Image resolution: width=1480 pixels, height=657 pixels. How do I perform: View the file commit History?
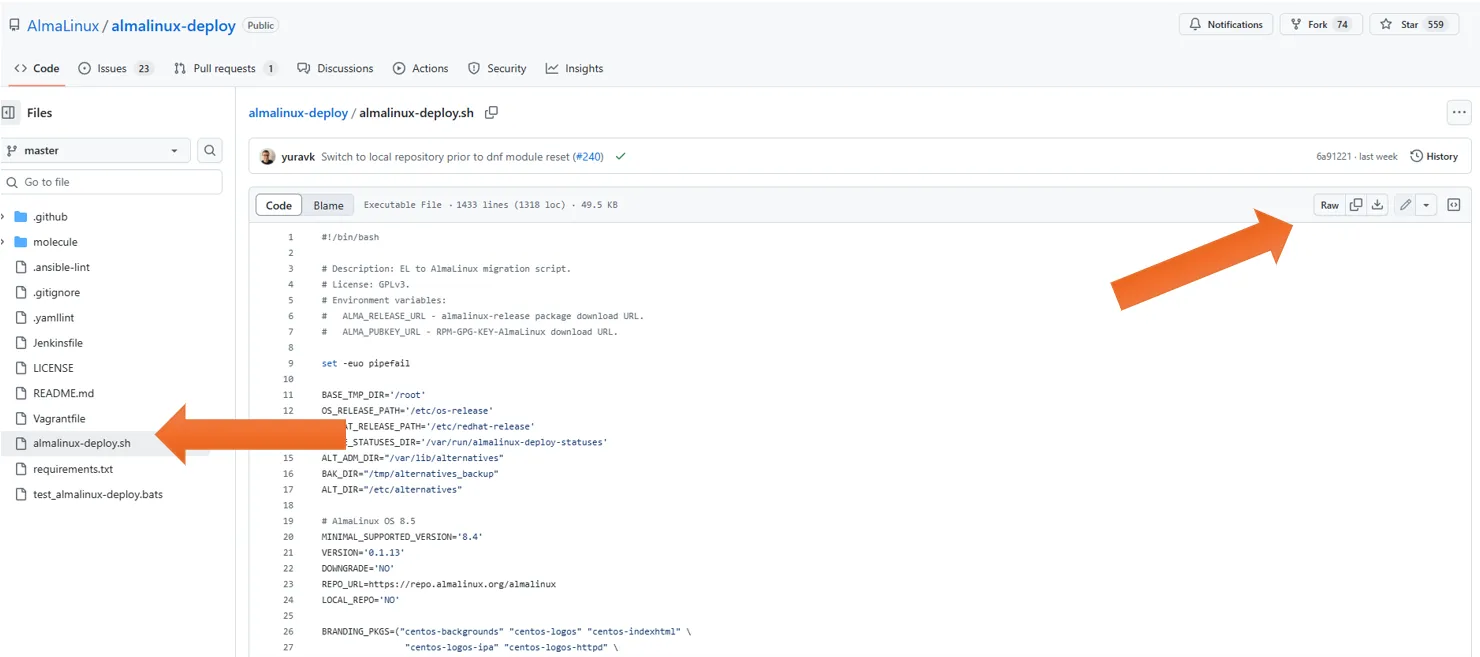(x=1434, y=157)
